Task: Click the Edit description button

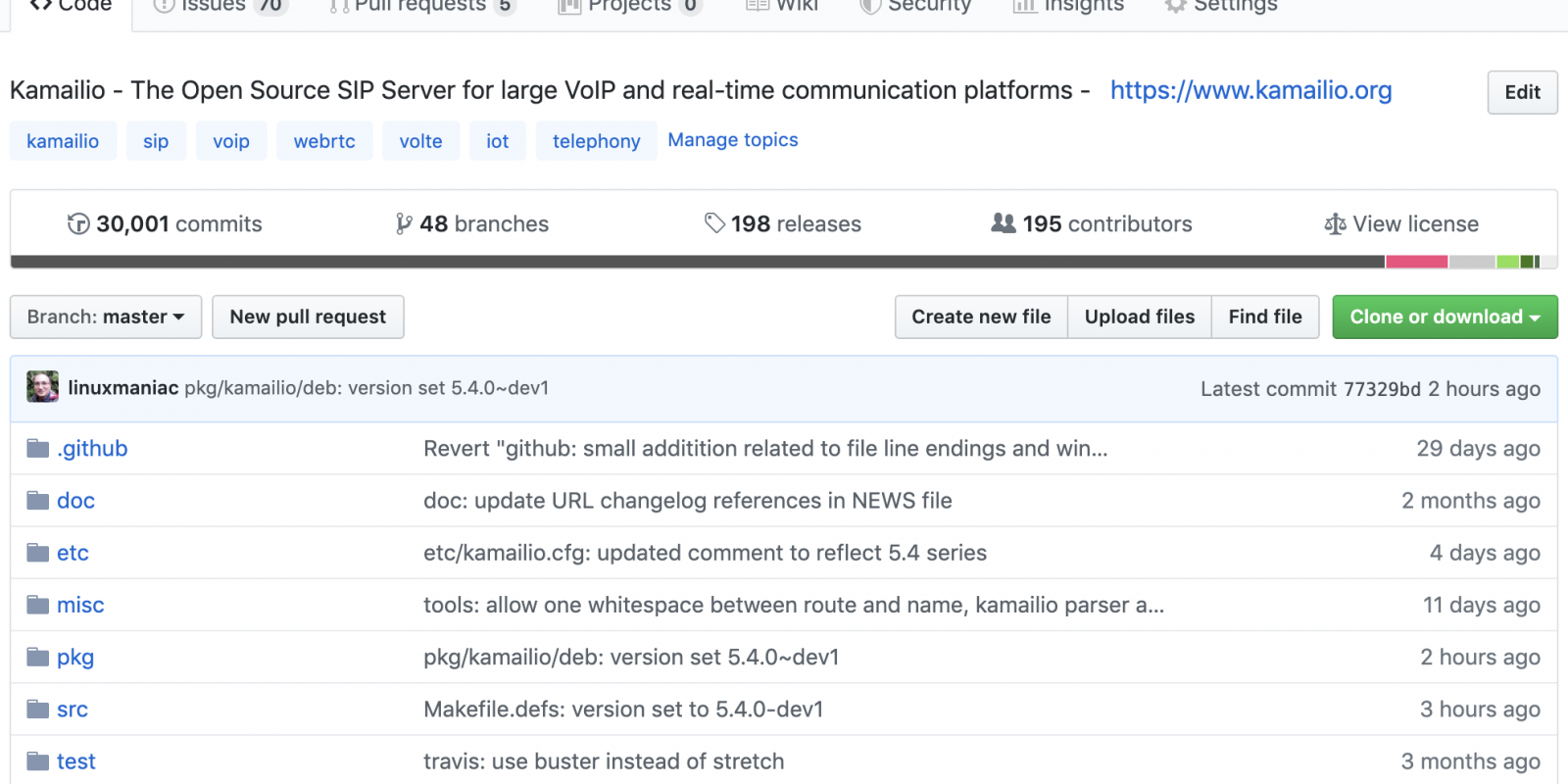Action: click(x=1522, y=92)
